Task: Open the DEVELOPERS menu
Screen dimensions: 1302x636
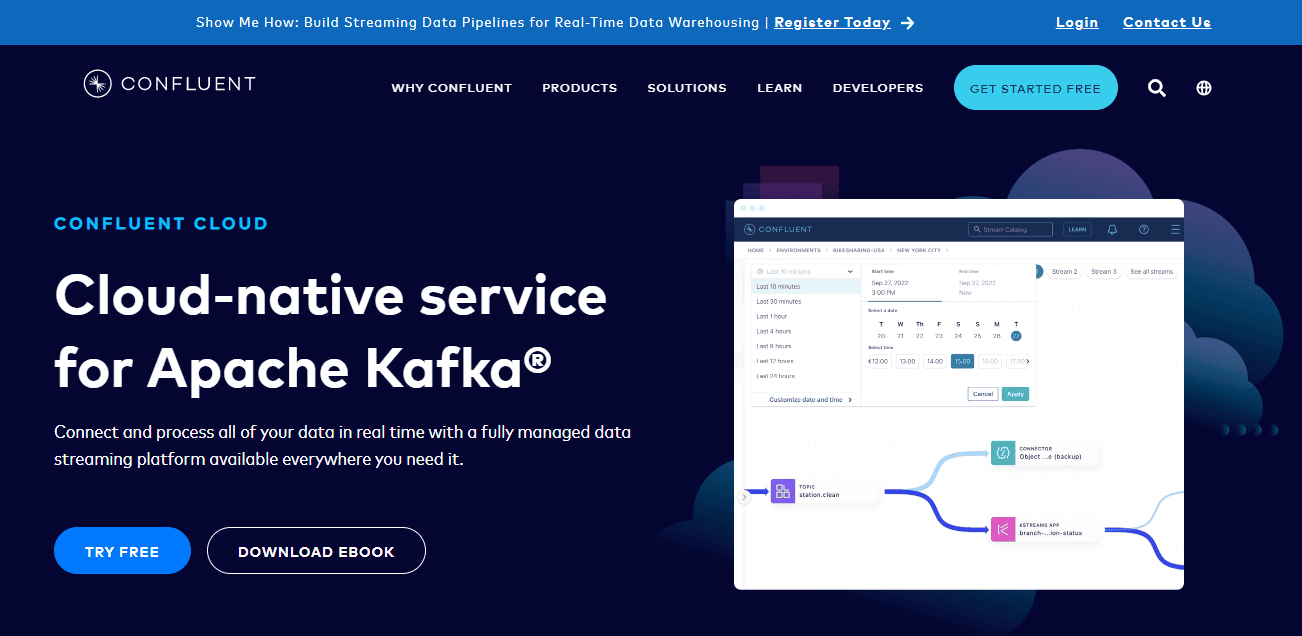Action: (877, 88)
